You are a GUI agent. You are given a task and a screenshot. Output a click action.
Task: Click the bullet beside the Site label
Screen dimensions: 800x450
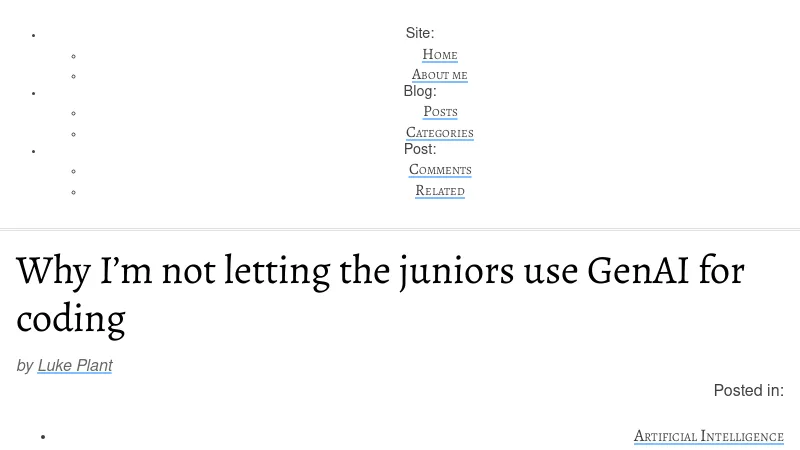[x=33, y=36]
